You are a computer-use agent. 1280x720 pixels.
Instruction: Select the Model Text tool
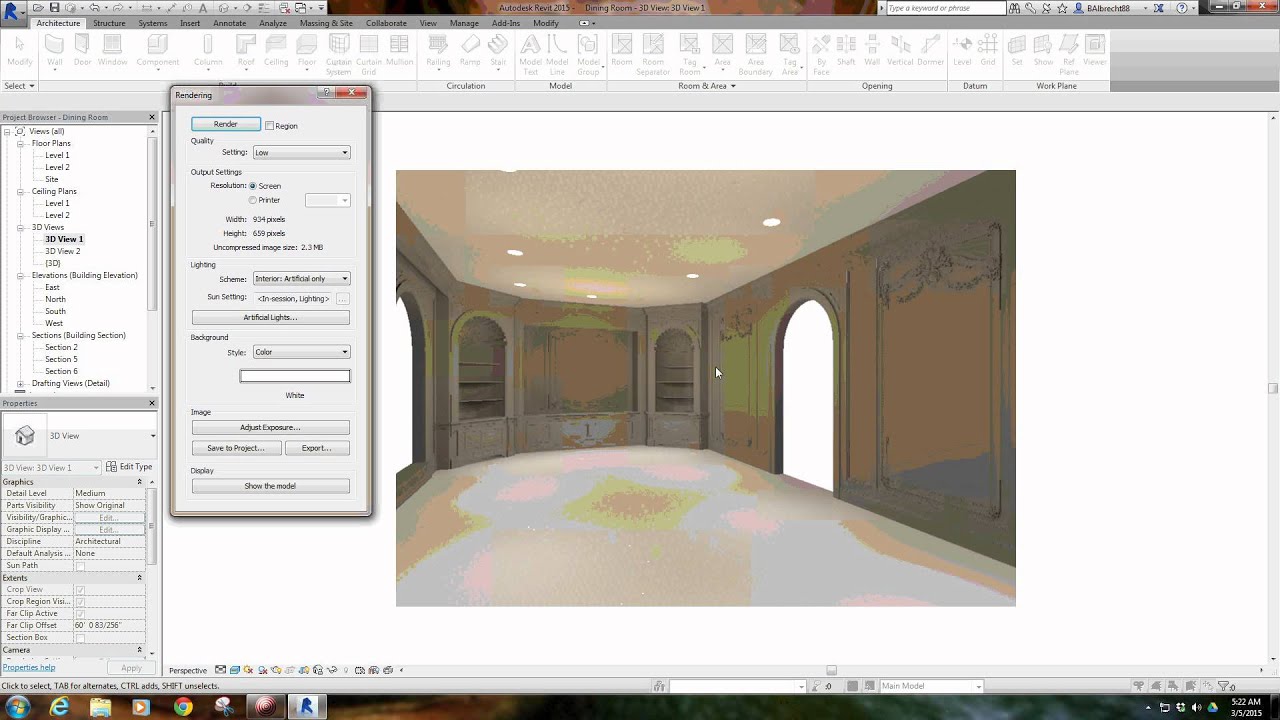(x=530, y=54)
